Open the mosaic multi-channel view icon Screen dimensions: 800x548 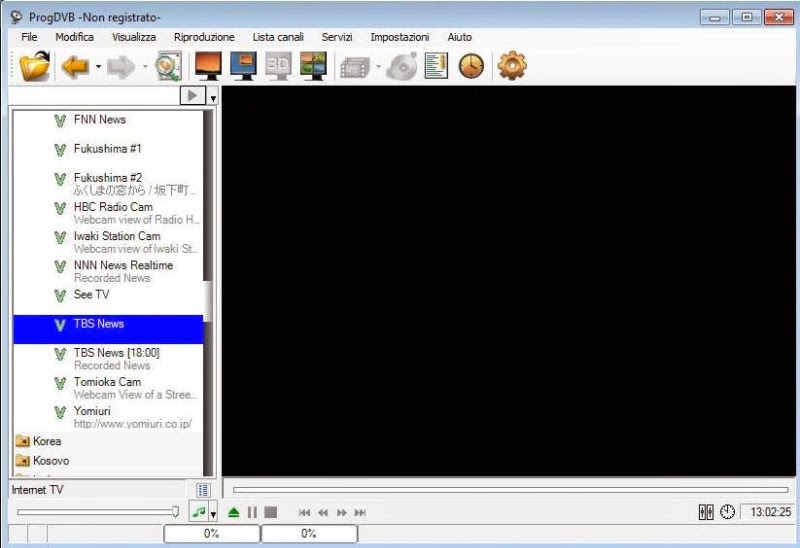click(313, 66)
